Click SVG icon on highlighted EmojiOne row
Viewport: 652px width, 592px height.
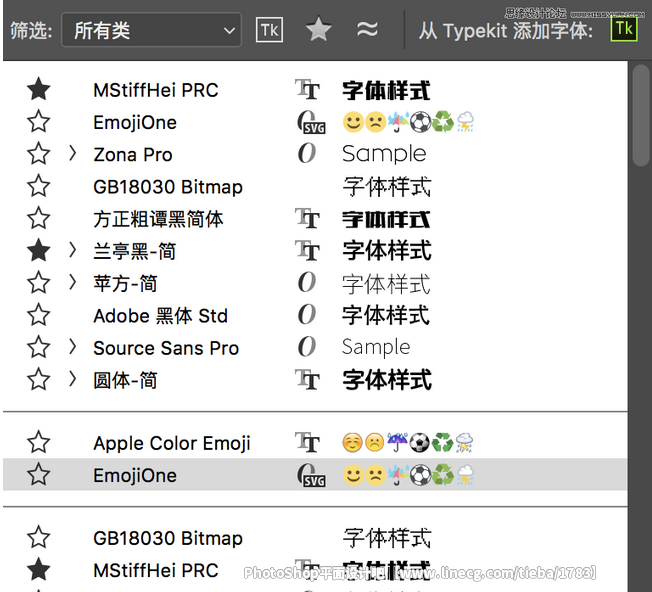click(x=311, y=475)
